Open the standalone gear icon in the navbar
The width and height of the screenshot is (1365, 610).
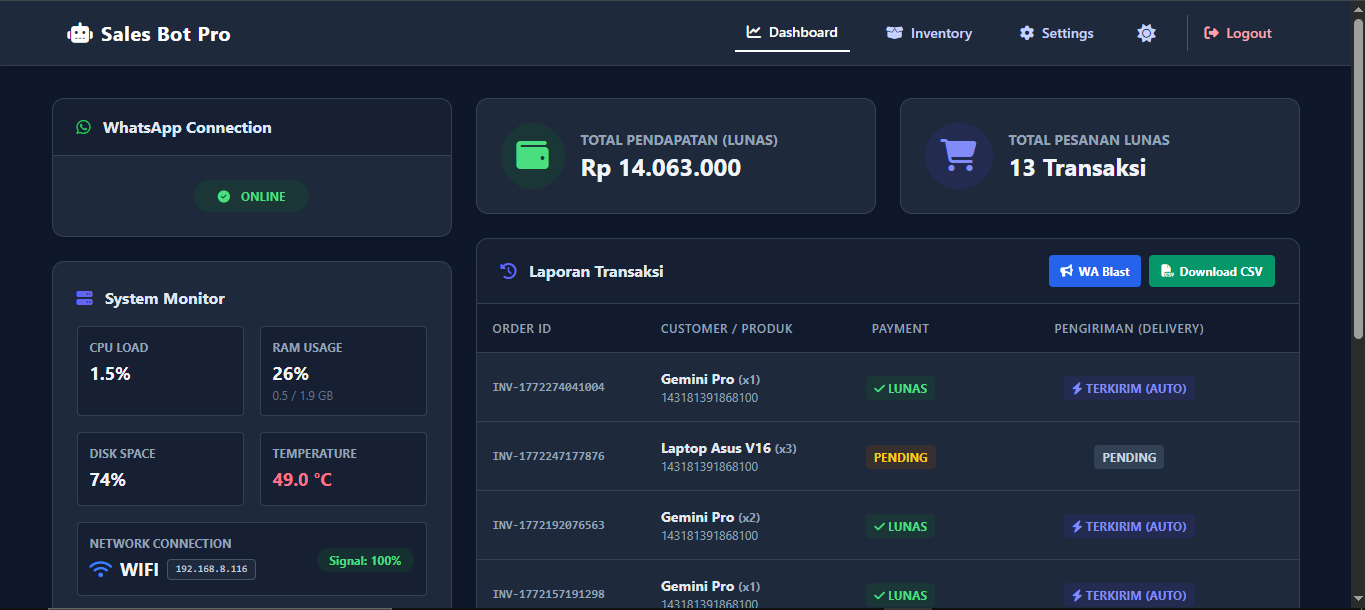[x=1146, y=32]
